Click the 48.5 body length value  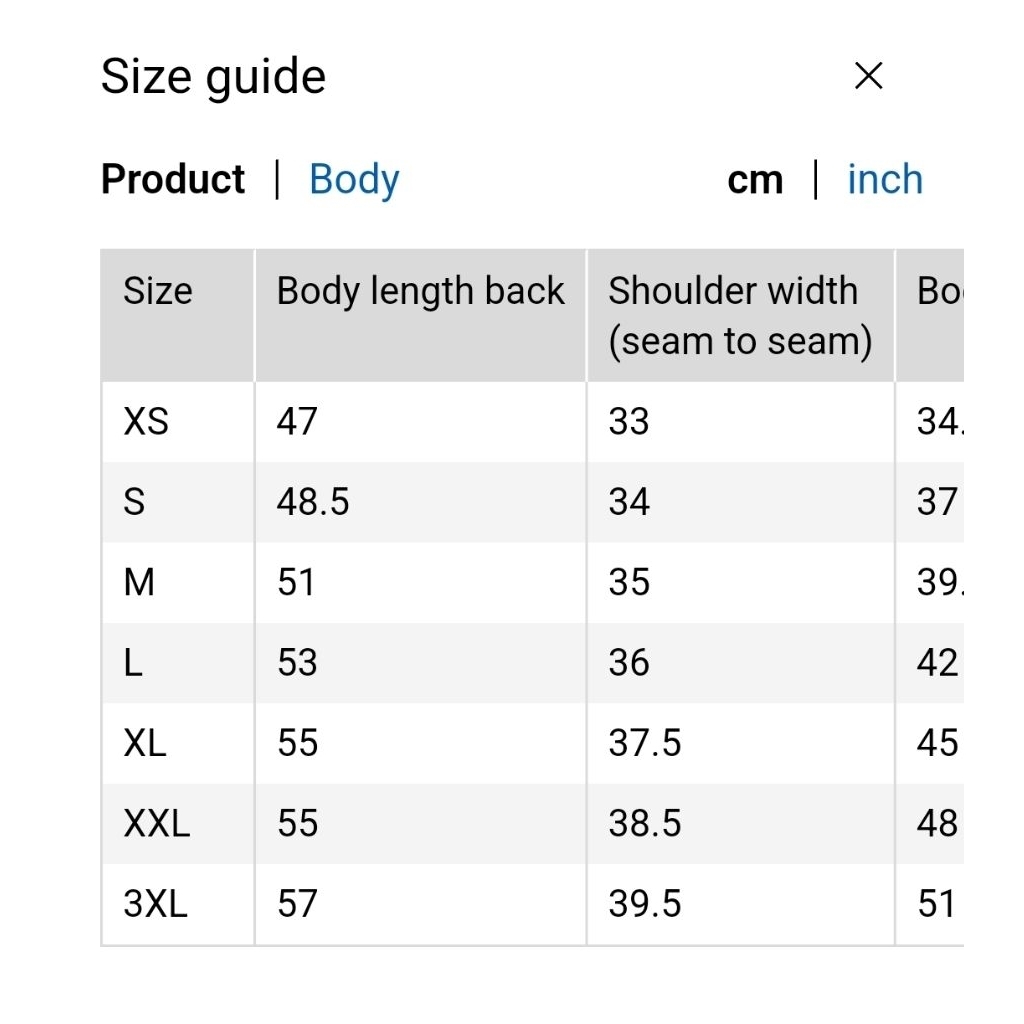(x=313, y=502)
